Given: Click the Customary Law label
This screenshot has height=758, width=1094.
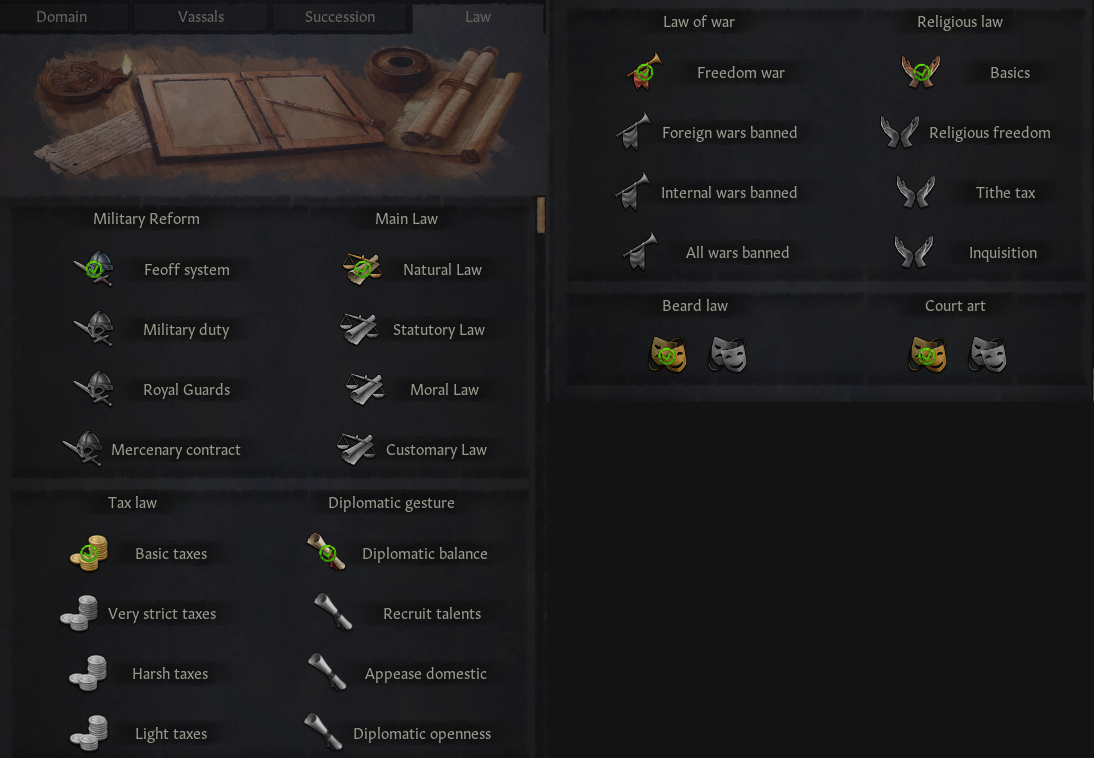Looking at the screenshot, I should [x=437, y=449].
